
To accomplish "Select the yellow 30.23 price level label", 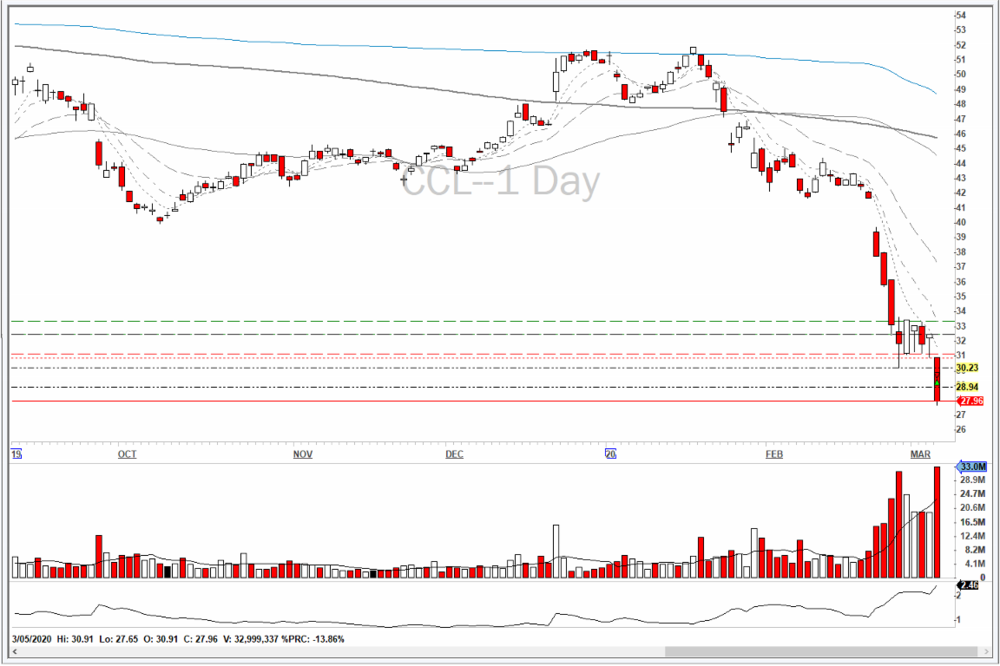I will pos(966,368).
